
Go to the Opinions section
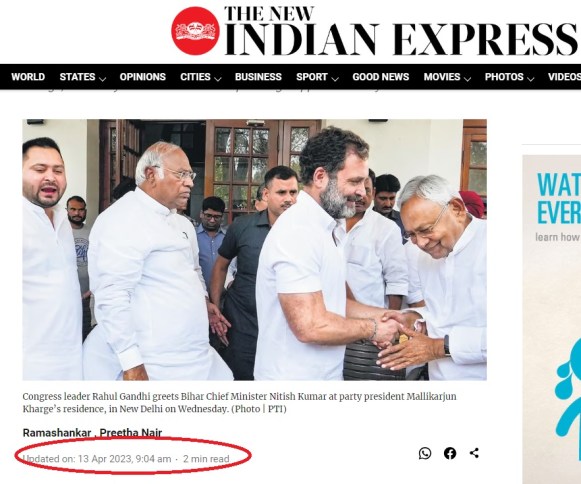point(143,77)
